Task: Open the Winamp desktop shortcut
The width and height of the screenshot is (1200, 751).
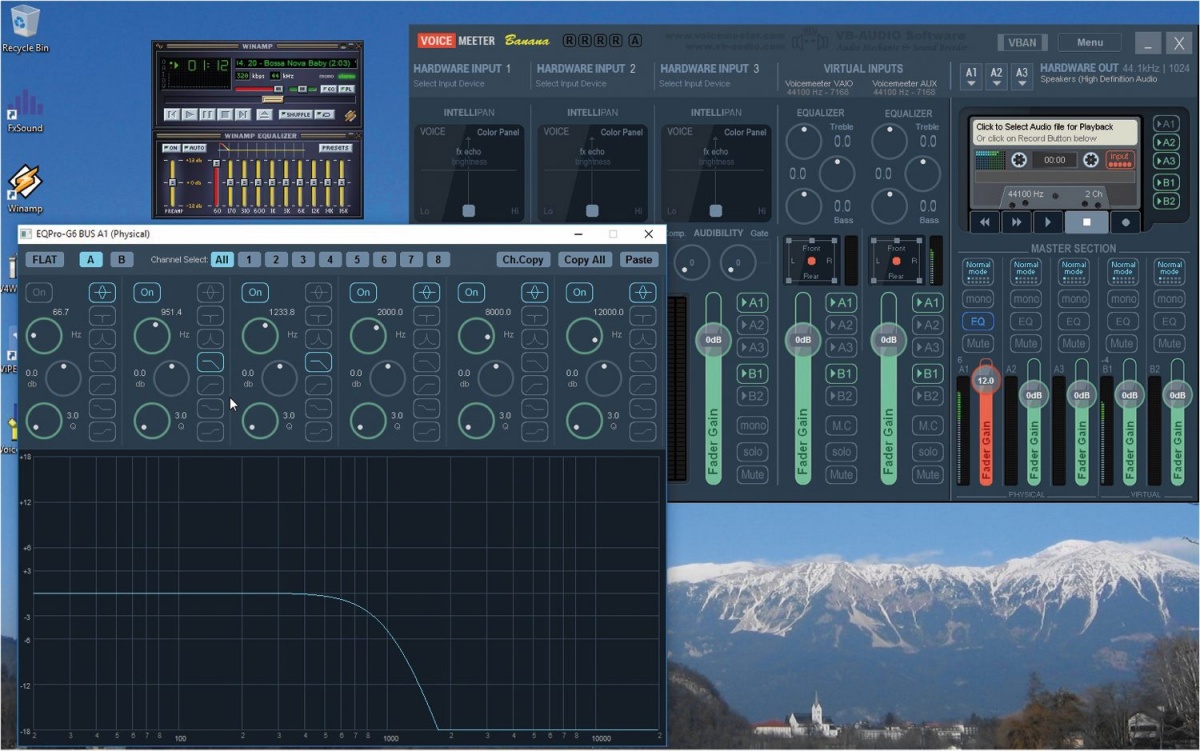Action: tap(25, 190)
